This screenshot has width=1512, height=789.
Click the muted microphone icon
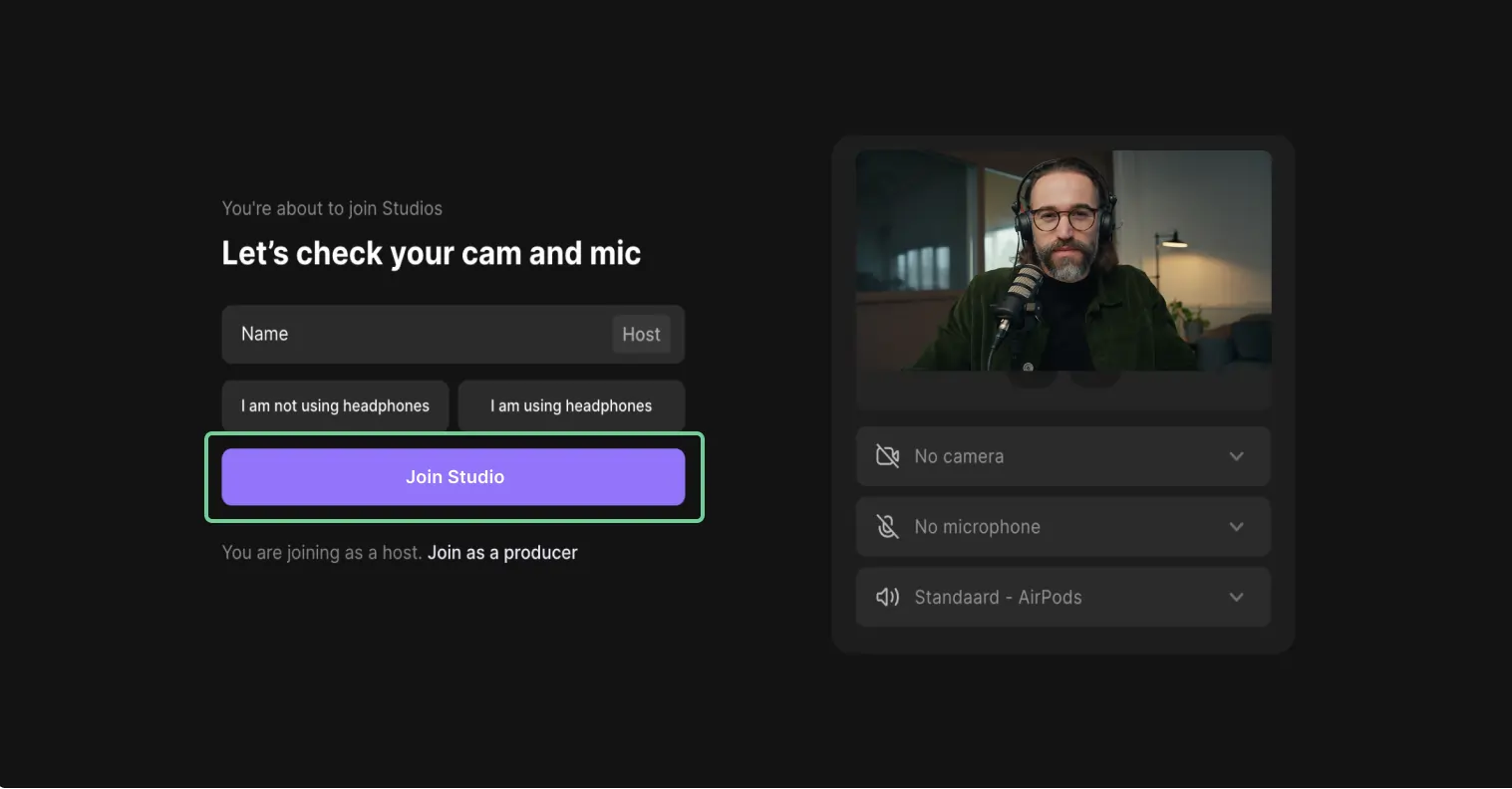[x=887, y=526]
